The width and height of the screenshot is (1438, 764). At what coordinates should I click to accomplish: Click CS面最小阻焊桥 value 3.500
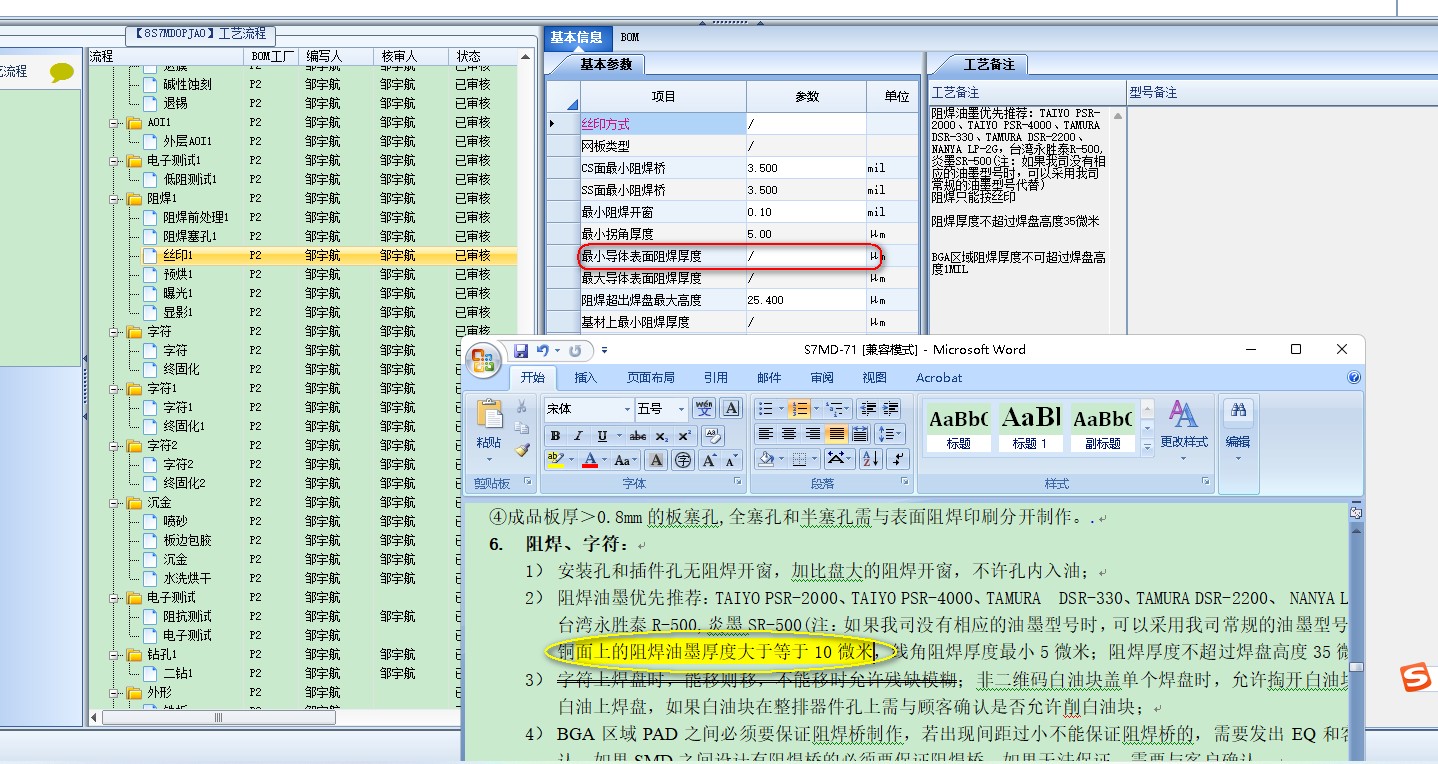(x=805, y=168)
